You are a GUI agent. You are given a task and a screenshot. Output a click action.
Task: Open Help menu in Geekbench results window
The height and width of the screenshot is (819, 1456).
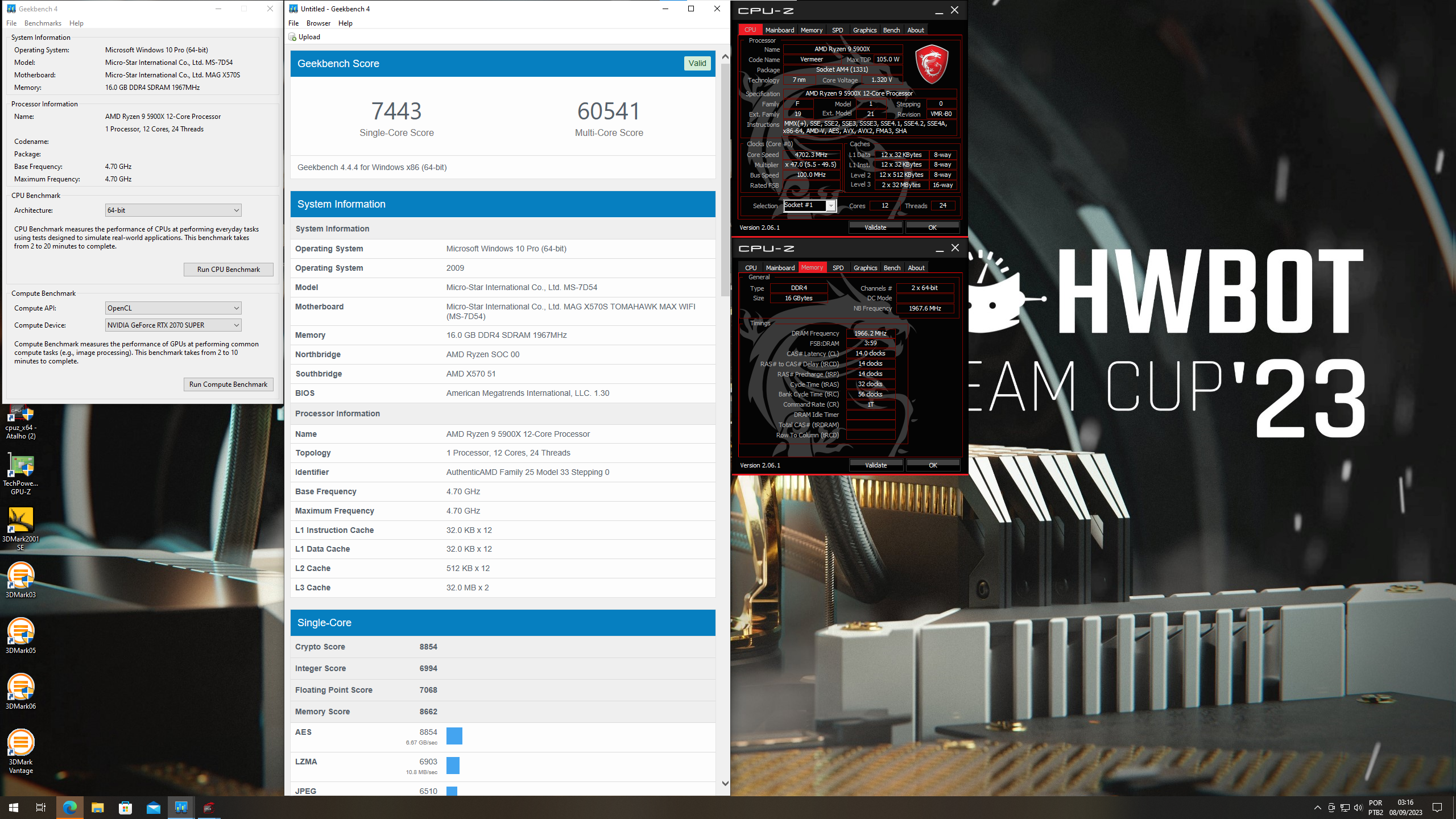345,23
